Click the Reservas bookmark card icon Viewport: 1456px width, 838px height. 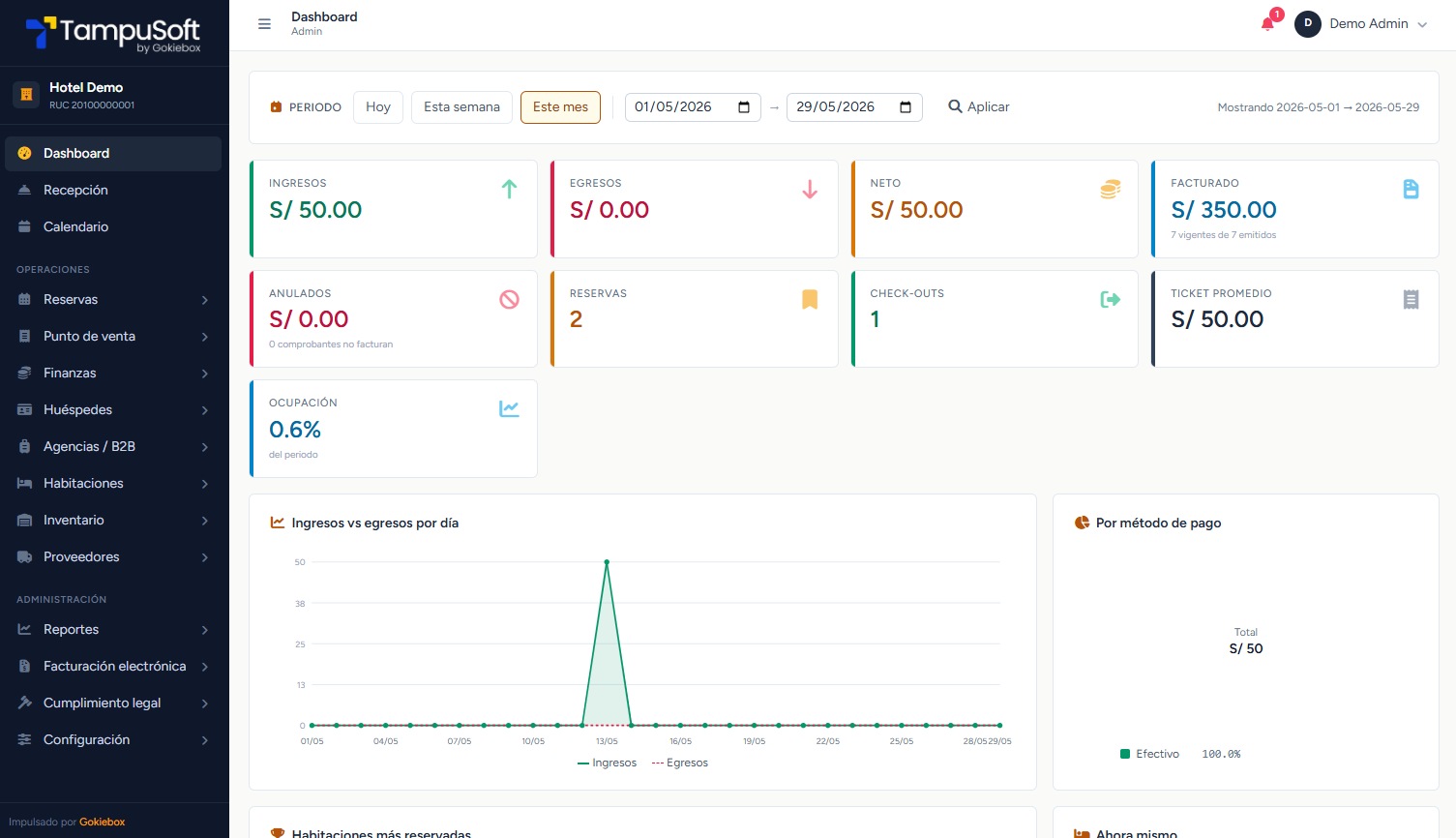[x=811, y=300]
